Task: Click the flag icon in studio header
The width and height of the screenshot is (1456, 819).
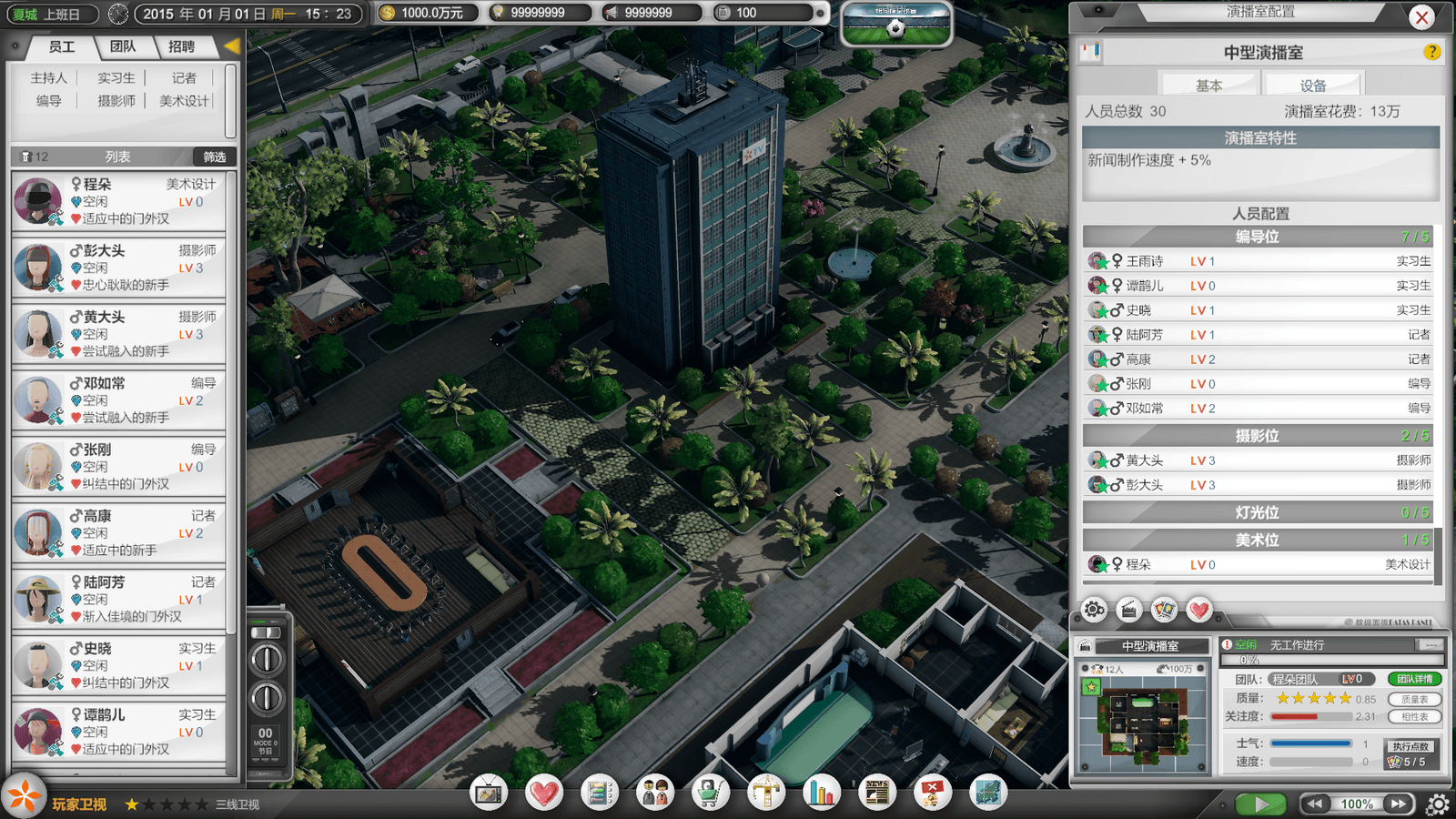Action: pos(1090,51)
